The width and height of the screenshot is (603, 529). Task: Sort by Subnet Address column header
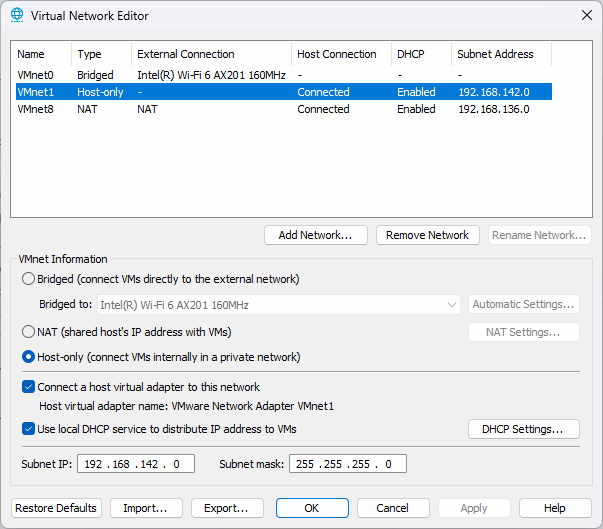click(x=501, y=54)
